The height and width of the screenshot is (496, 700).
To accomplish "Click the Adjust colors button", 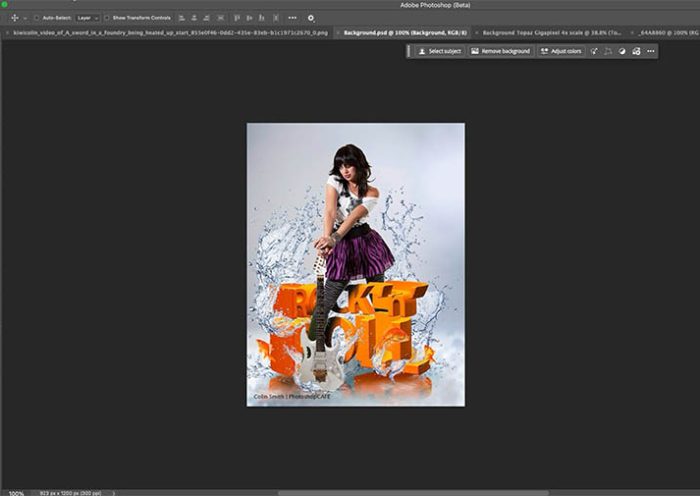I will pos(561,51).
